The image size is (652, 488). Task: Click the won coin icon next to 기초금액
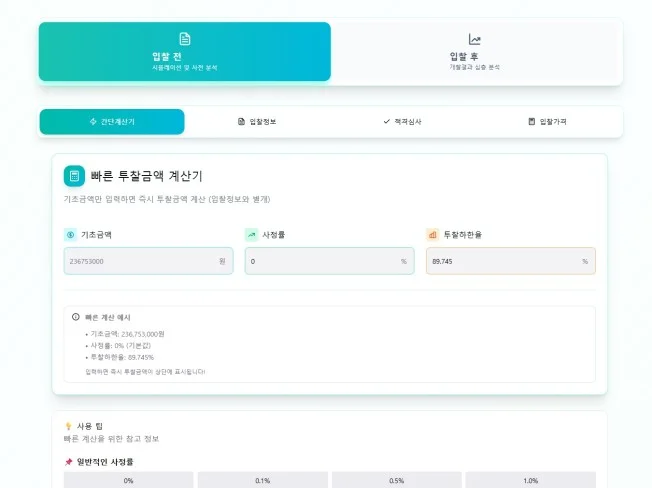click(70, 234)
